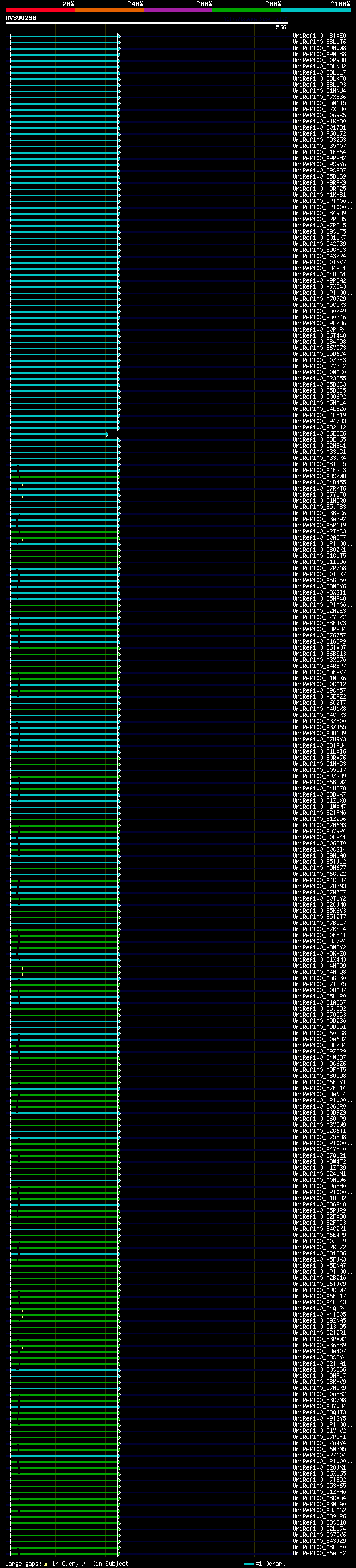The height and width of the screenshot is (1568, 356).
Task: Click the white query sequence bar
Action: click(x=147, y=22)
